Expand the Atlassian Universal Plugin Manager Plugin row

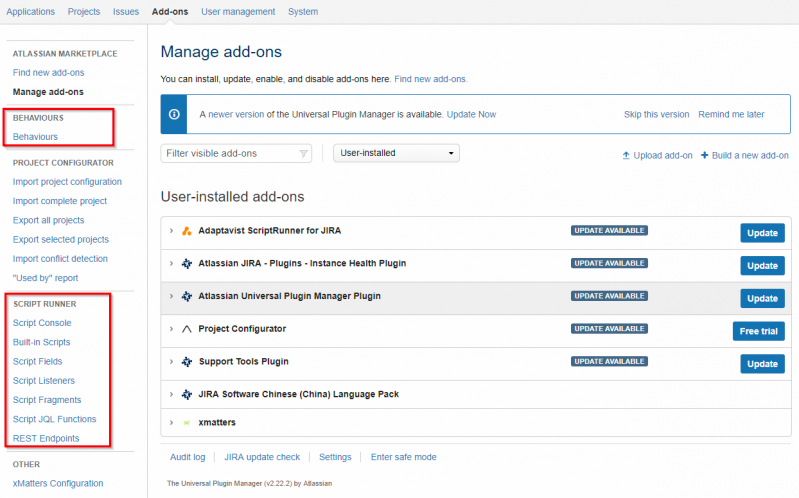tap(172, 297)
